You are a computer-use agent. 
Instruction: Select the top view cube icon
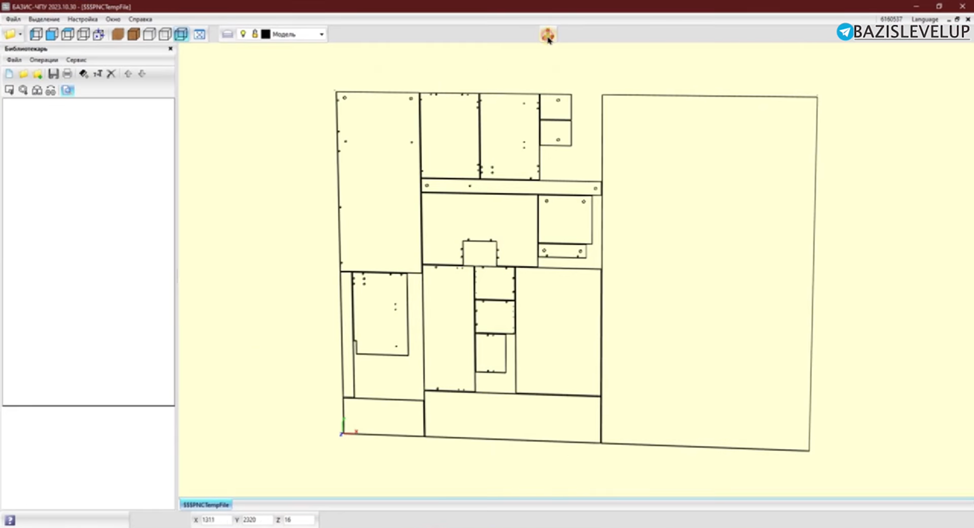[68, 34]
